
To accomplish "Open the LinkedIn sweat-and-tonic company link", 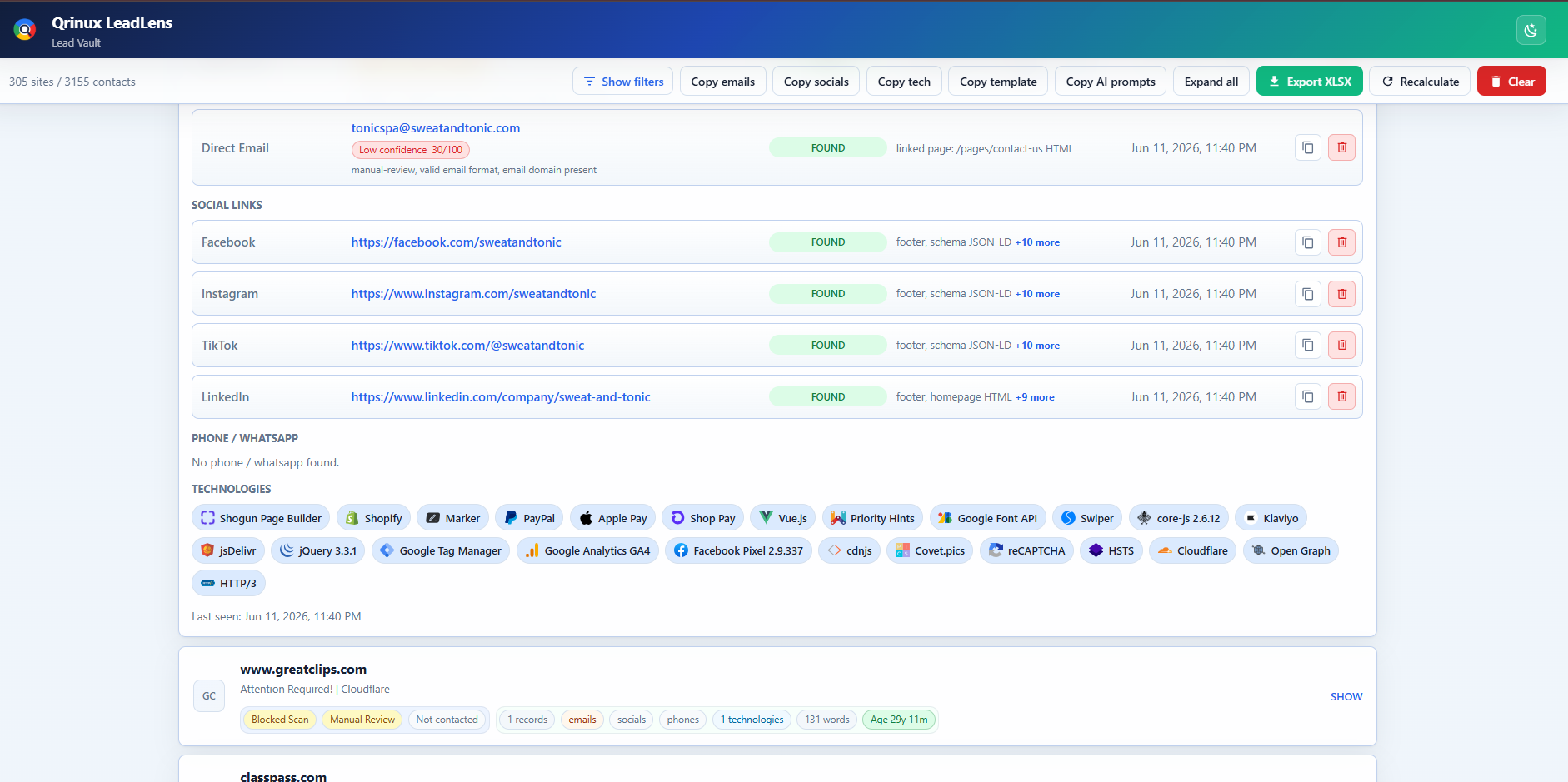I will pyautogui.click(x=501, y=397).
